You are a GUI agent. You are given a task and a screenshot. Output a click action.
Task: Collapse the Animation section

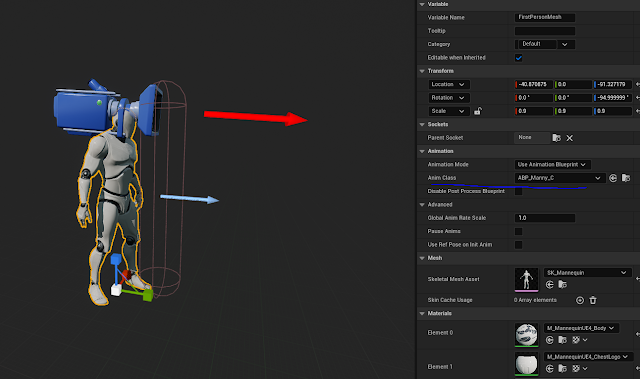[422, 151]
